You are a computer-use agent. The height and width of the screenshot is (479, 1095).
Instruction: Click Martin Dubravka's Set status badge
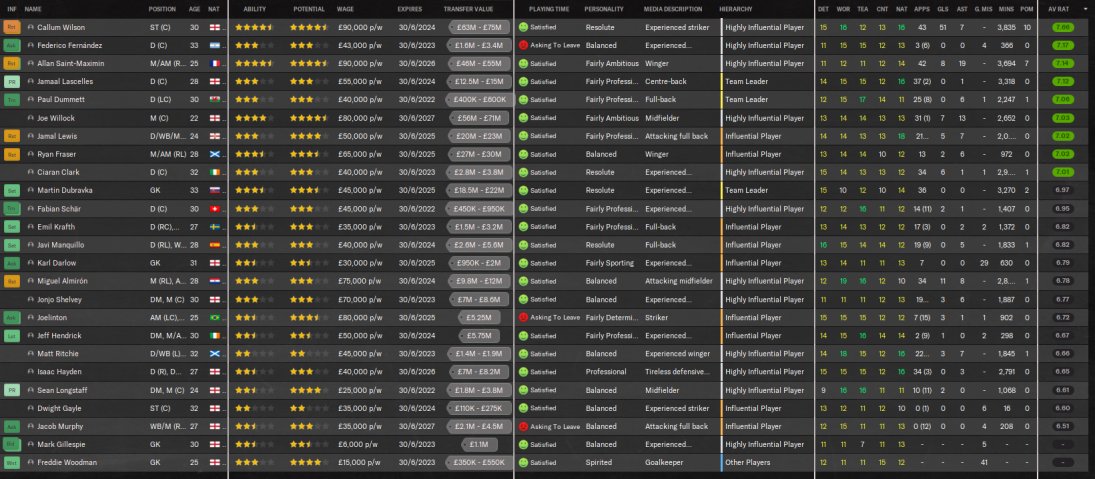point(12,191)
